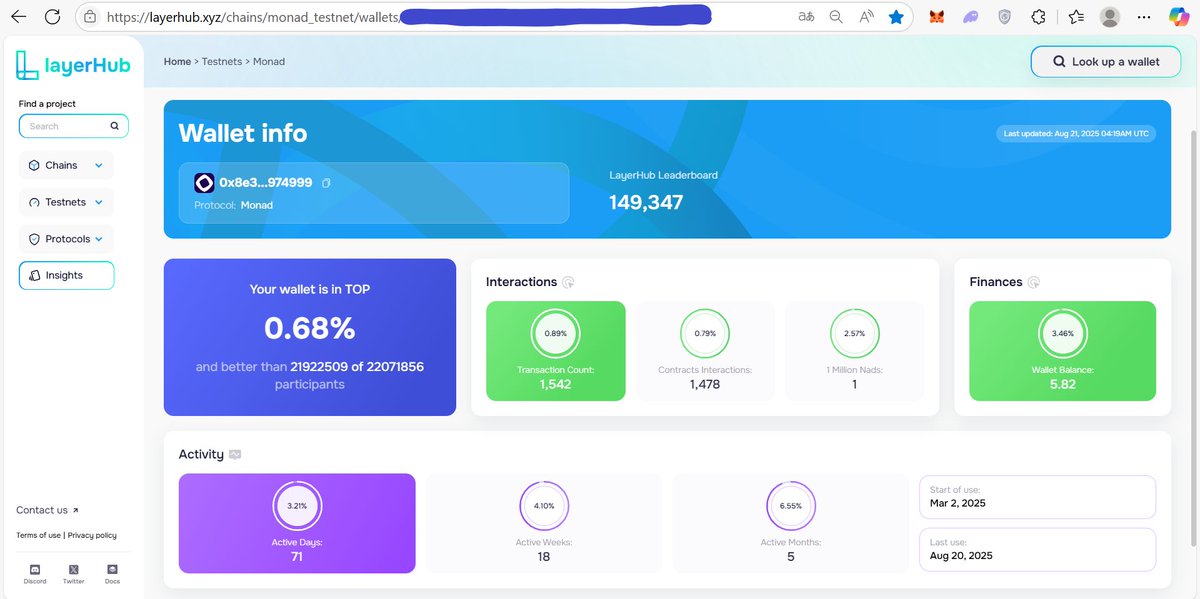Launch Copilot from the toolbar
1200x599 pixels.
point(1180,17)
